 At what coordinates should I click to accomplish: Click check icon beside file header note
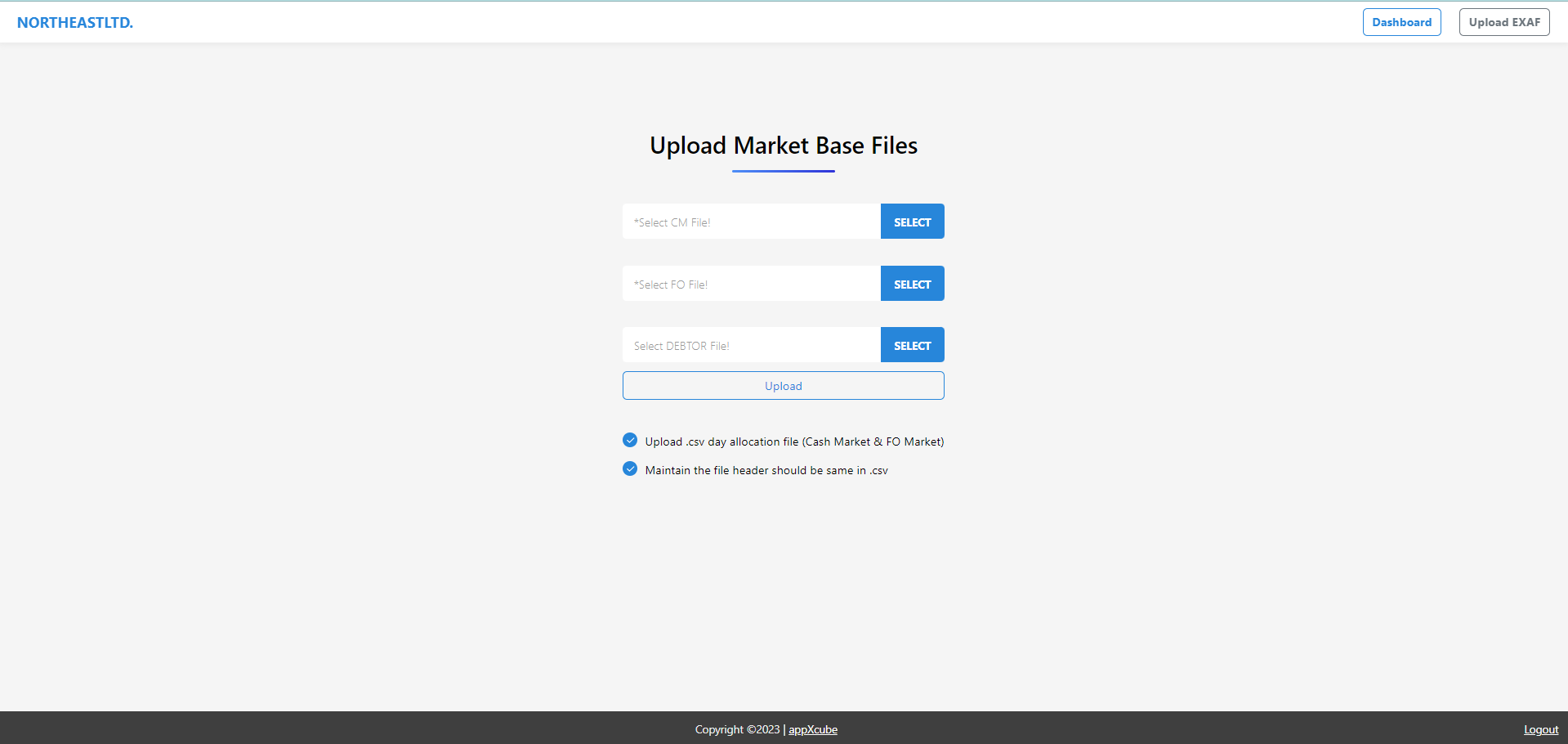[x=630, y=469]
